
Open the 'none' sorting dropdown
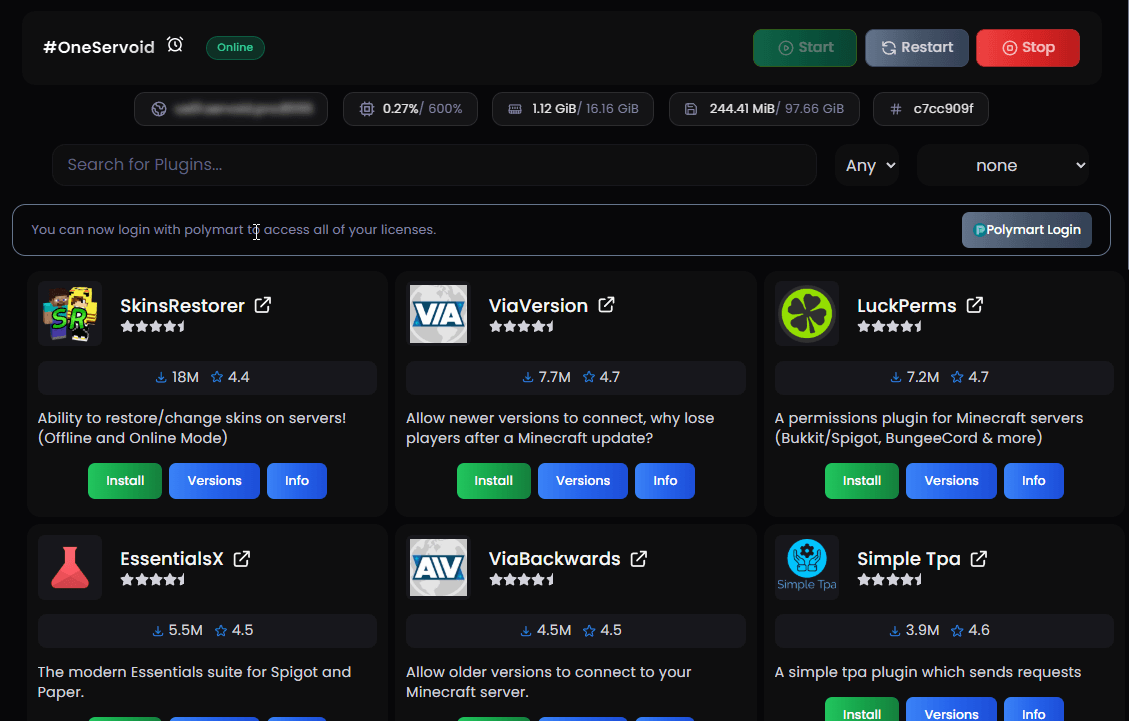click(x=1003, y=164)
